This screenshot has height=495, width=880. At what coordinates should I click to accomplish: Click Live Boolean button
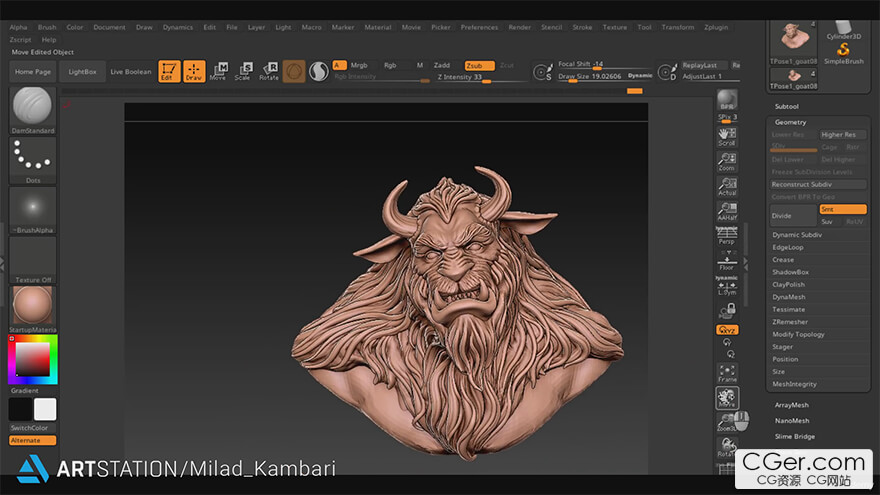pos(131,72)
